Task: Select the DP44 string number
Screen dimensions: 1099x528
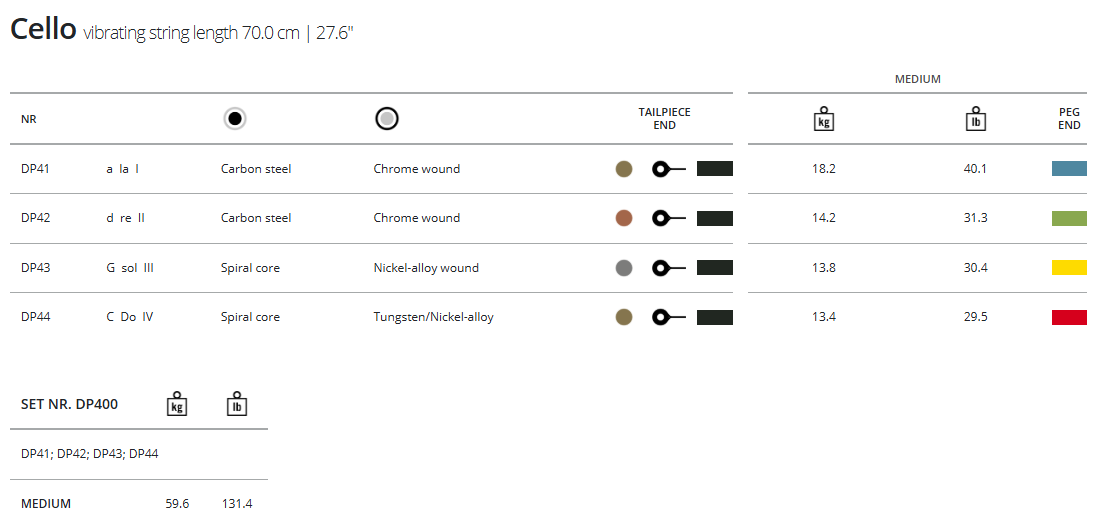Action: click(x=36, y=317)
